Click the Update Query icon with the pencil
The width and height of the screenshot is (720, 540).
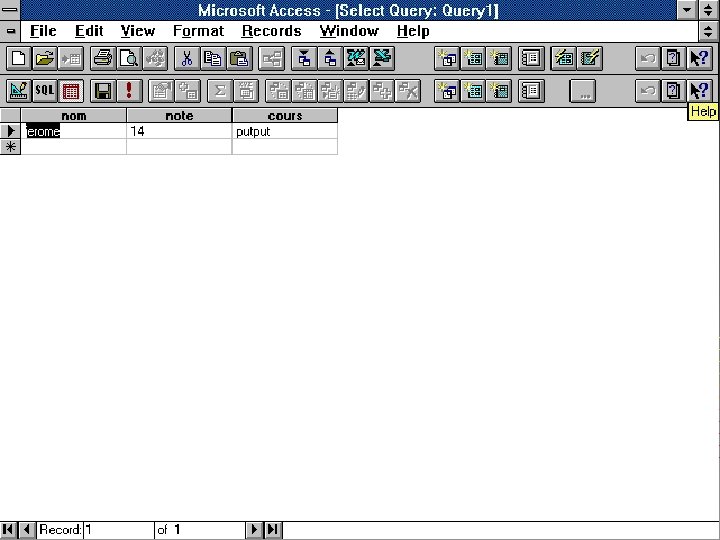pyautogui.click(x=356, y=91)
